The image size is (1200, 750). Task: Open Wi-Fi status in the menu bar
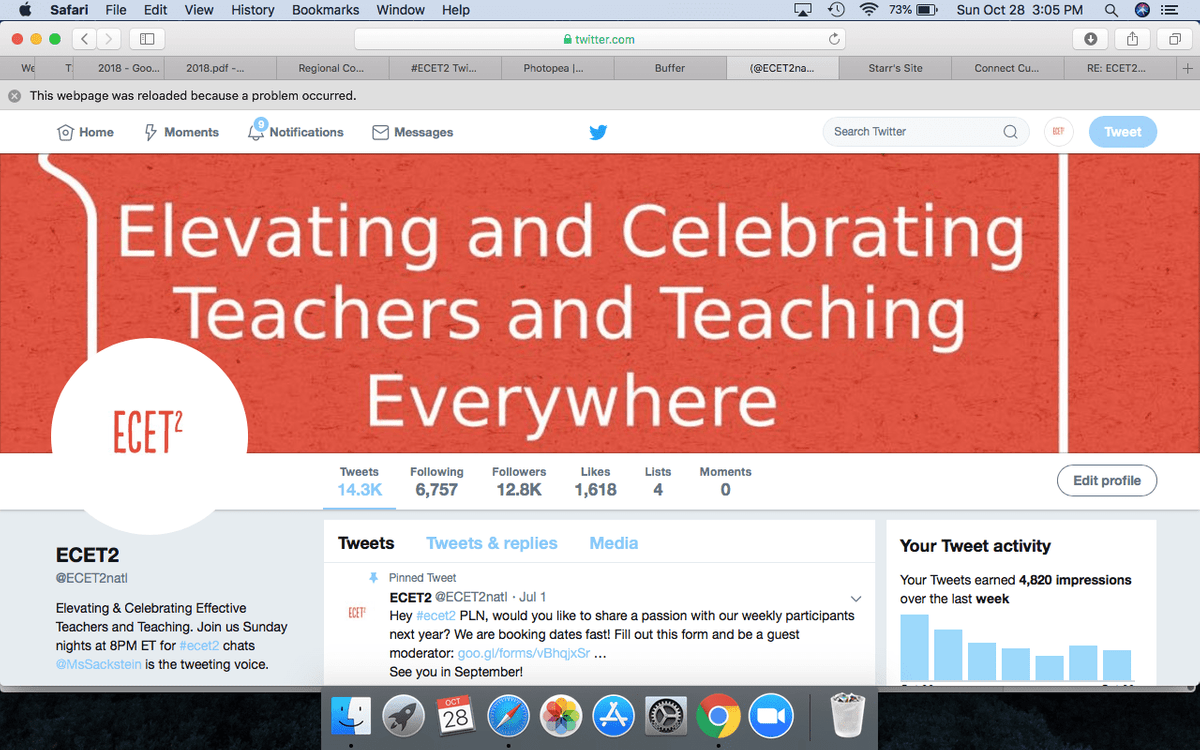[868, 10]
